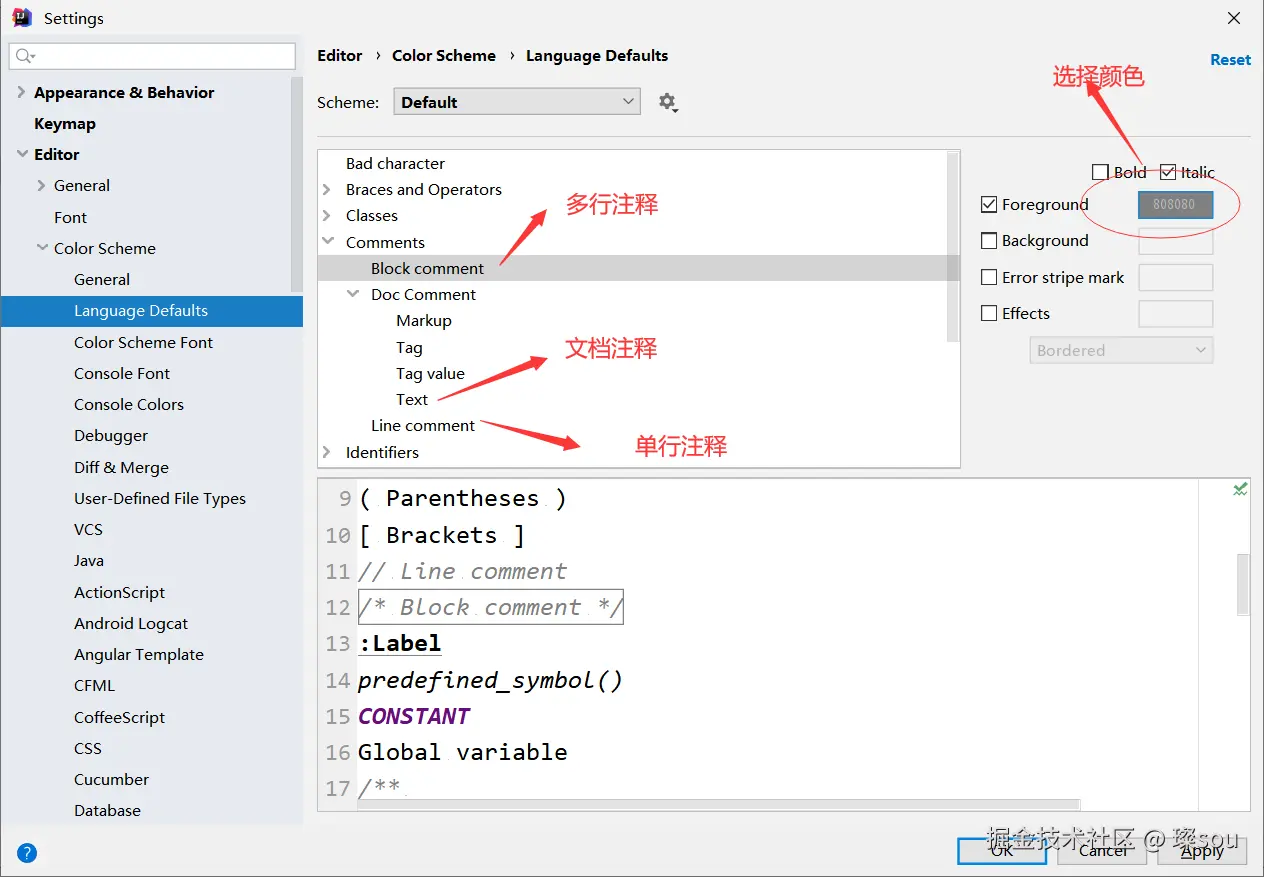Click the help question mark icon
Viewport: 1264px width, 877px height.
pos(27,853)
